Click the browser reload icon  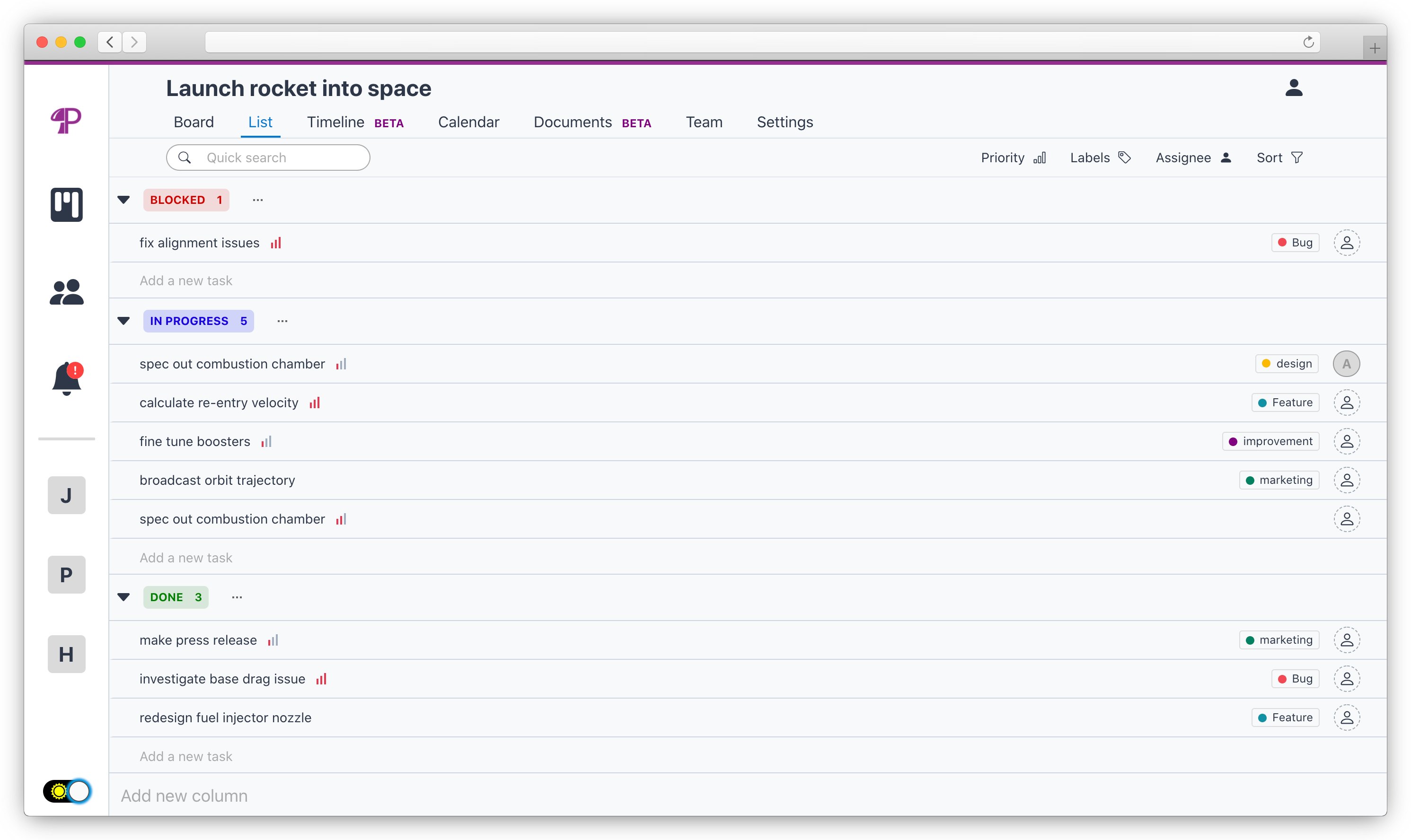tap(1308, 43)
